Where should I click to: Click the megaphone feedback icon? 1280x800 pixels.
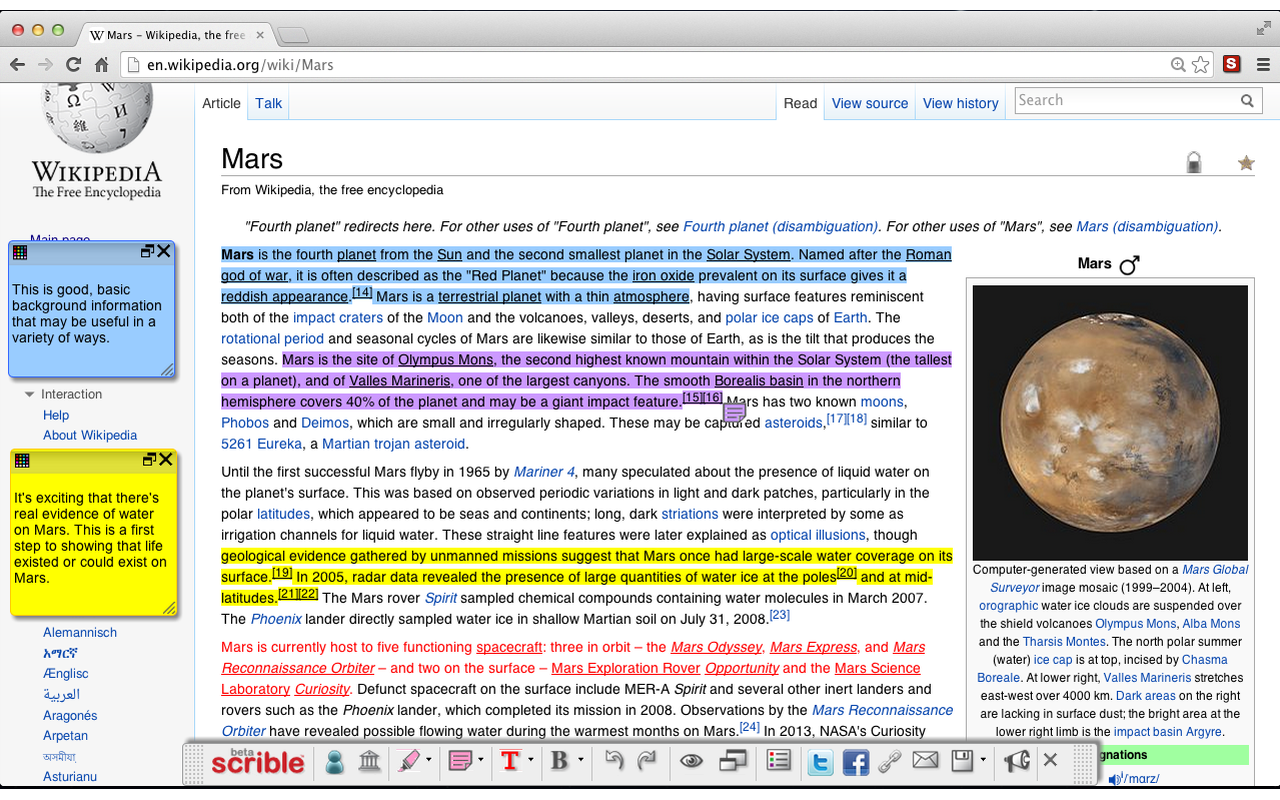1016,761
